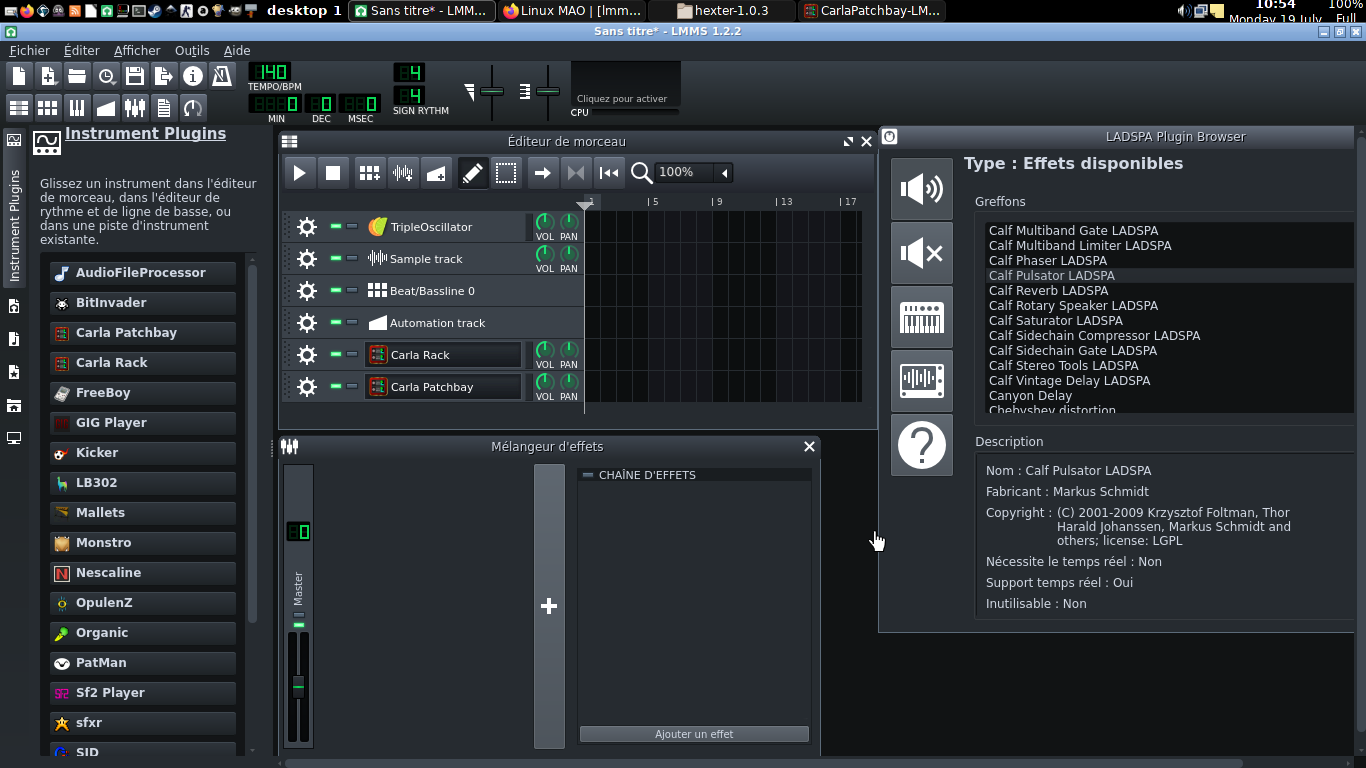Viewport: 1366px width, 768px height.
Task: Select the pencil draw mode tool
Action: 473,173
